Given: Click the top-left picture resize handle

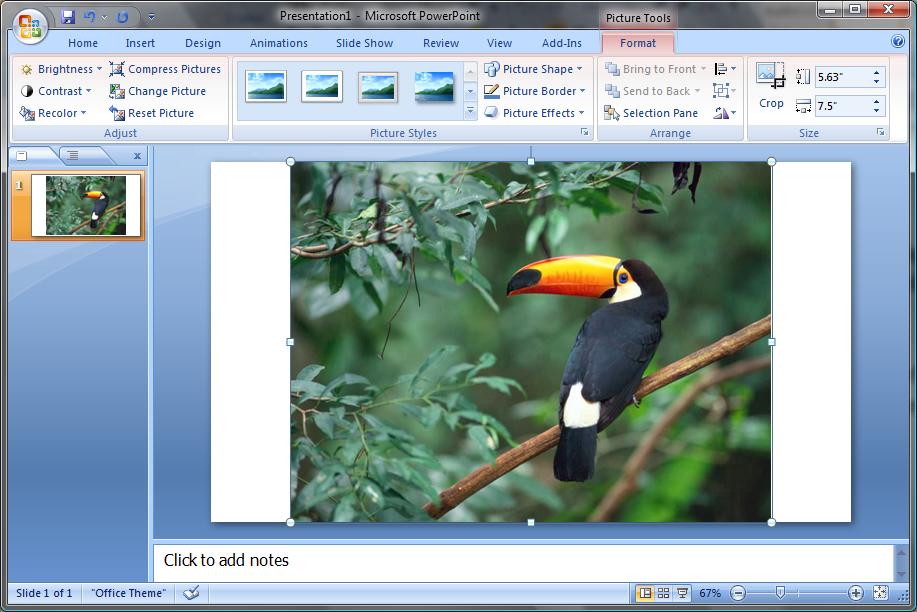Looking at the screenshot, I should 291,161.
